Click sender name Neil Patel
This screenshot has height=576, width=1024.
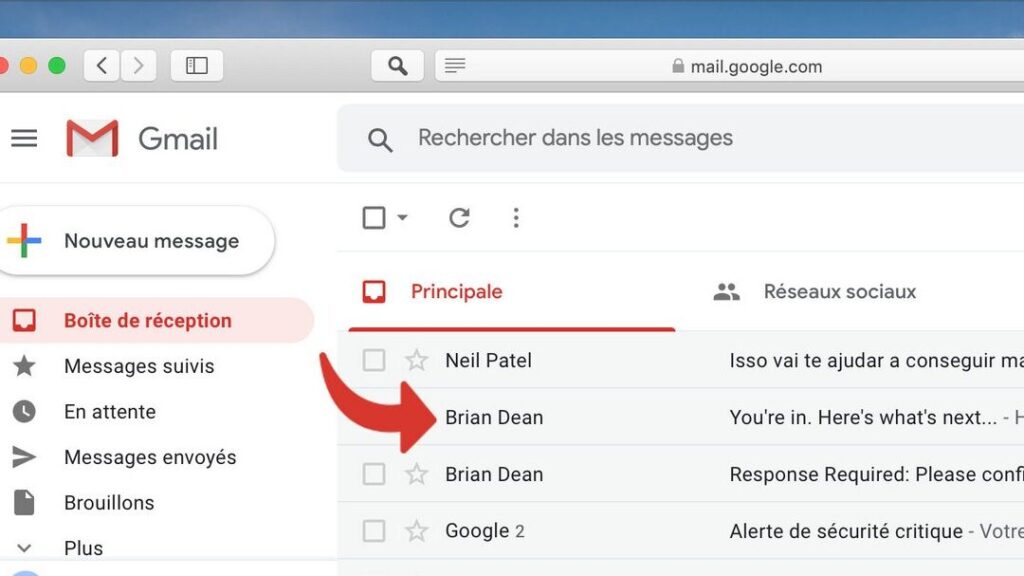coord(488,360)
